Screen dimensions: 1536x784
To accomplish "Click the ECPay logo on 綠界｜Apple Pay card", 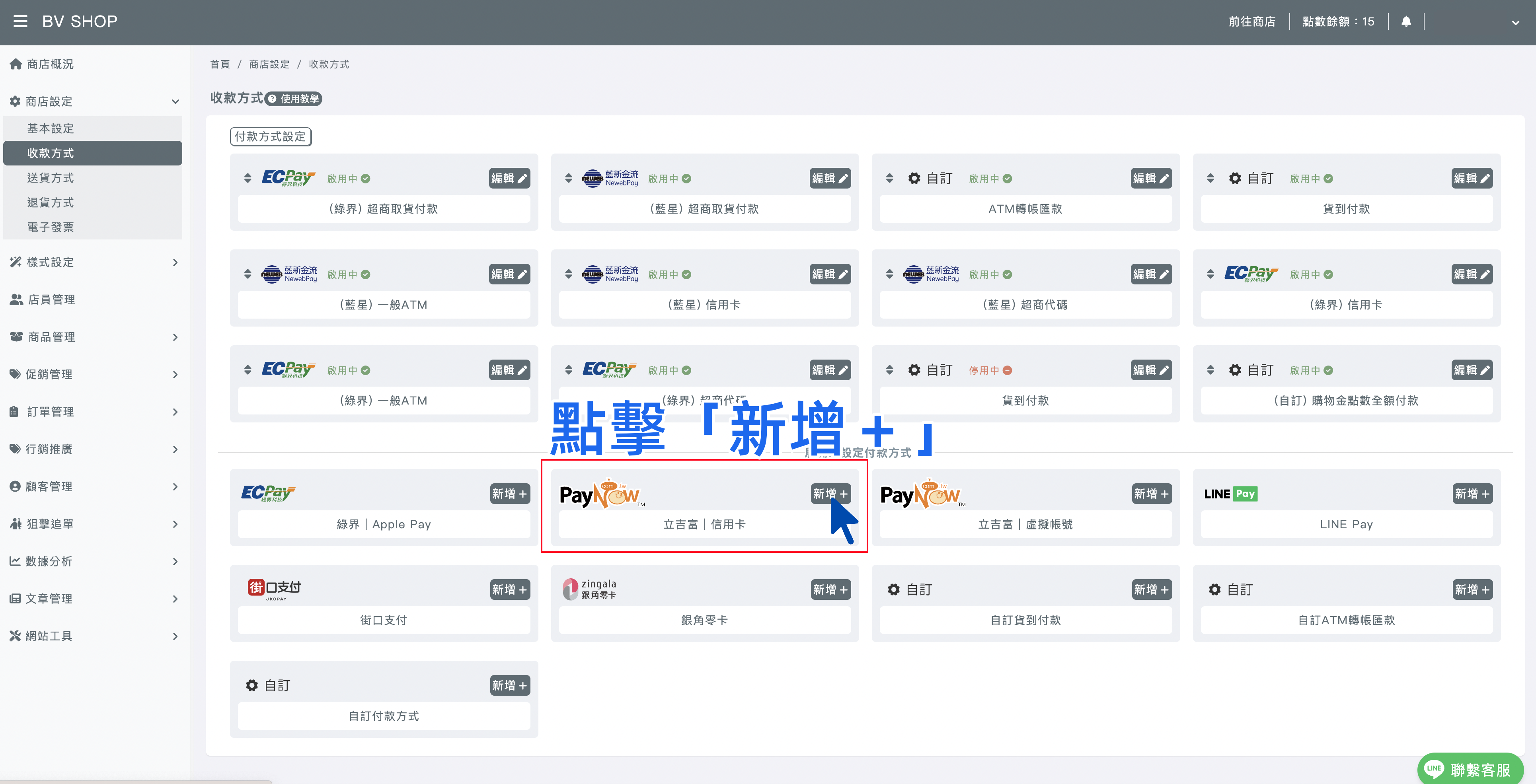I will (x=268, y=493).
